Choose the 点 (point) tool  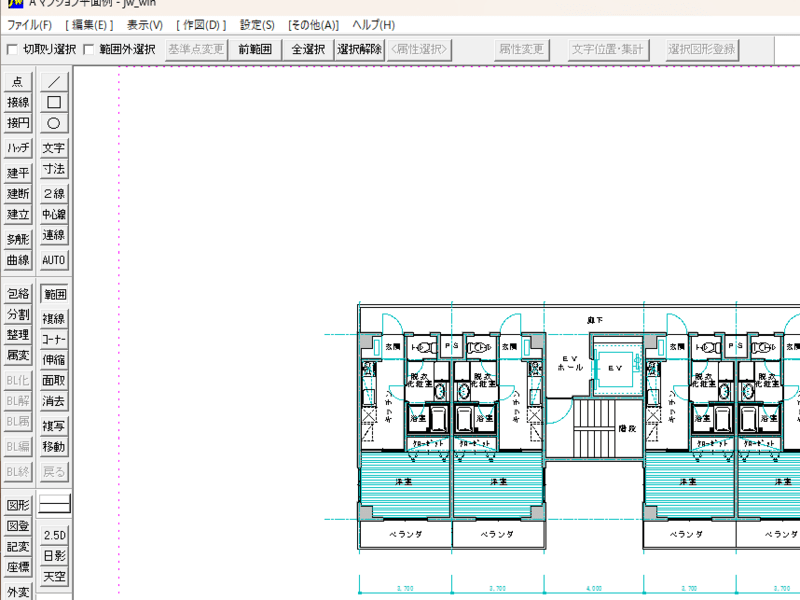pos(18,81)
